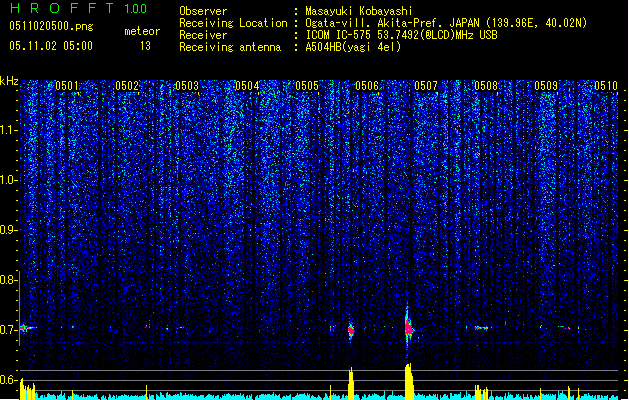The image size is (629, 400).
Task: Click the 'Receiving antenna' field label
Action: click(x=230, y=47)
